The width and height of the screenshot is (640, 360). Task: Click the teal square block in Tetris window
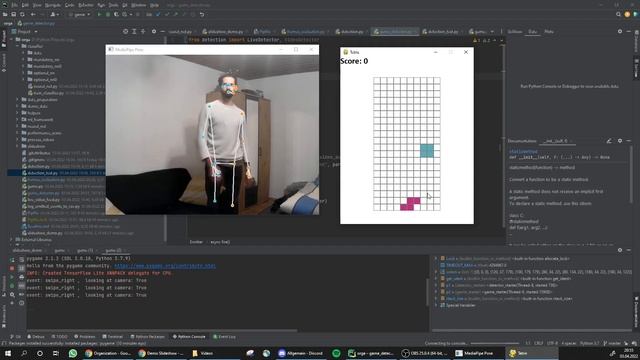point(427,151)
